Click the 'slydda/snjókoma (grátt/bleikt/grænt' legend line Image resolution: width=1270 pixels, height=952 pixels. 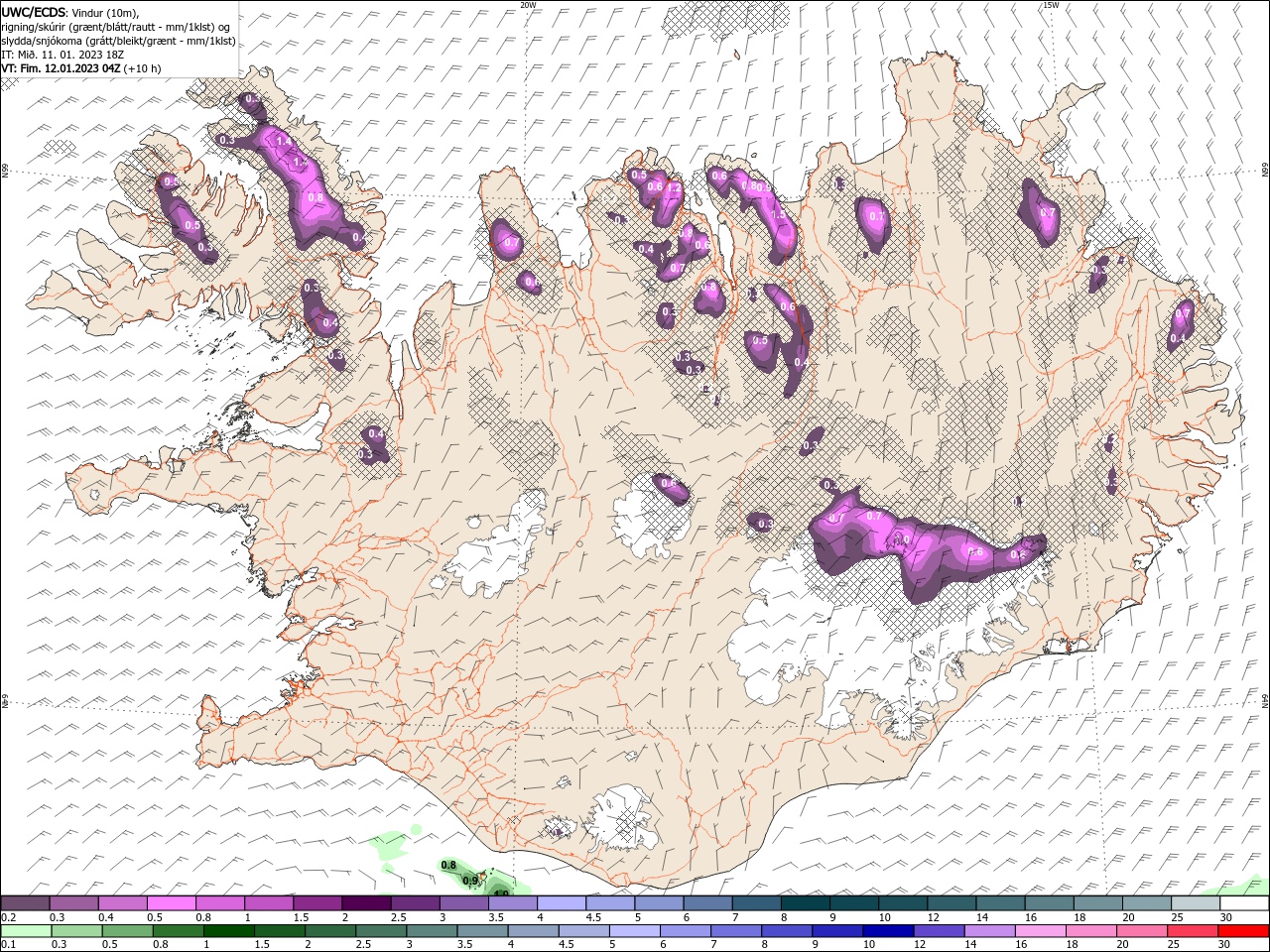point(118,41)
